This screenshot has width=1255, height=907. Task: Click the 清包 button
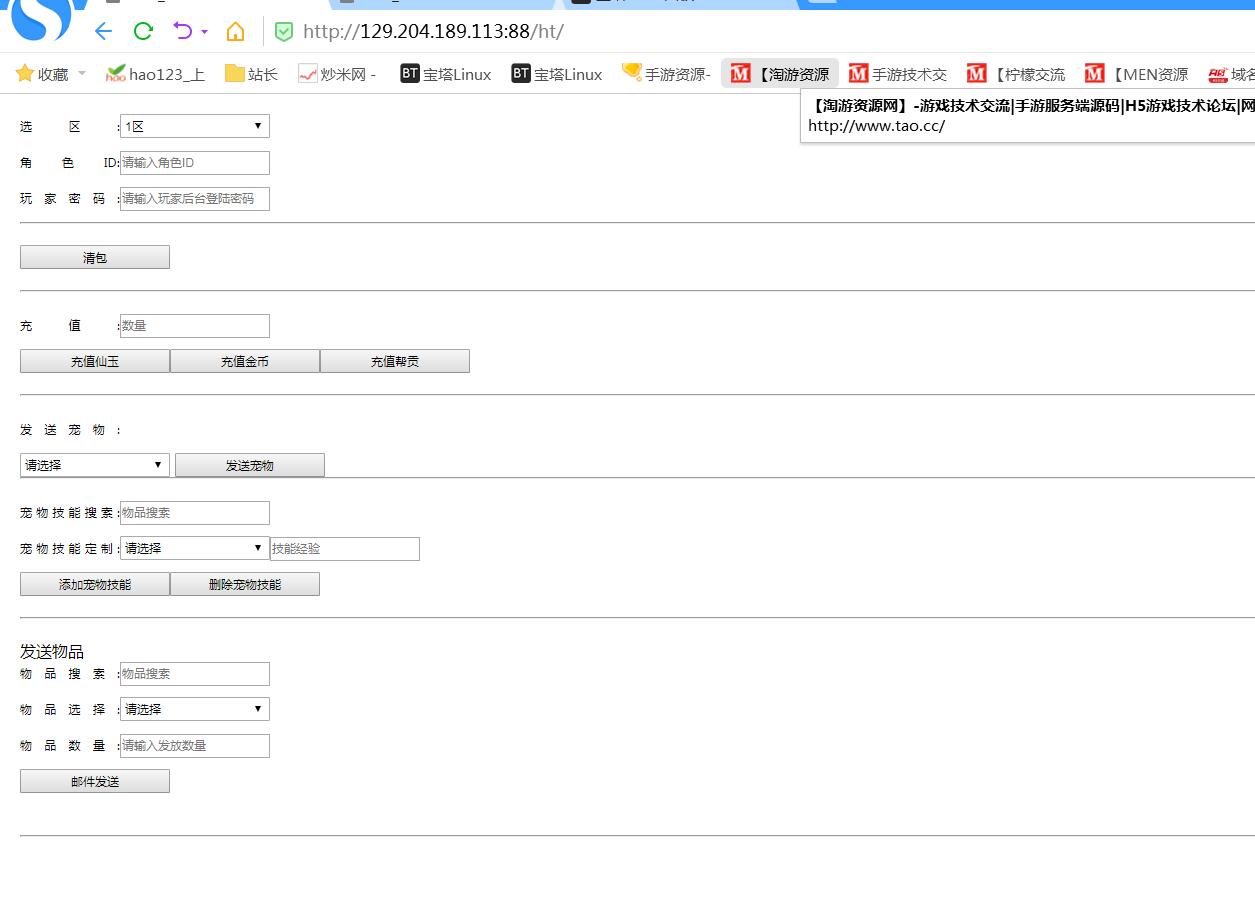(x=95, y=257)
